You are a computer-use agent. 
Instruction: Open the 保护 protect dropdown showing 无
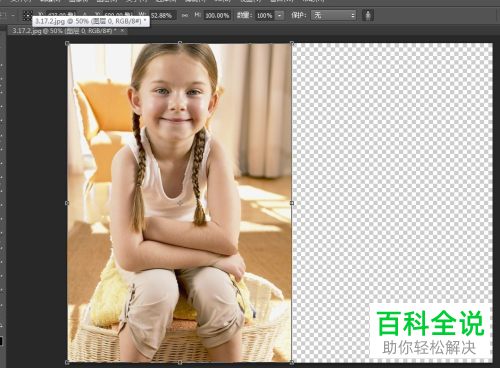(333, 15)
